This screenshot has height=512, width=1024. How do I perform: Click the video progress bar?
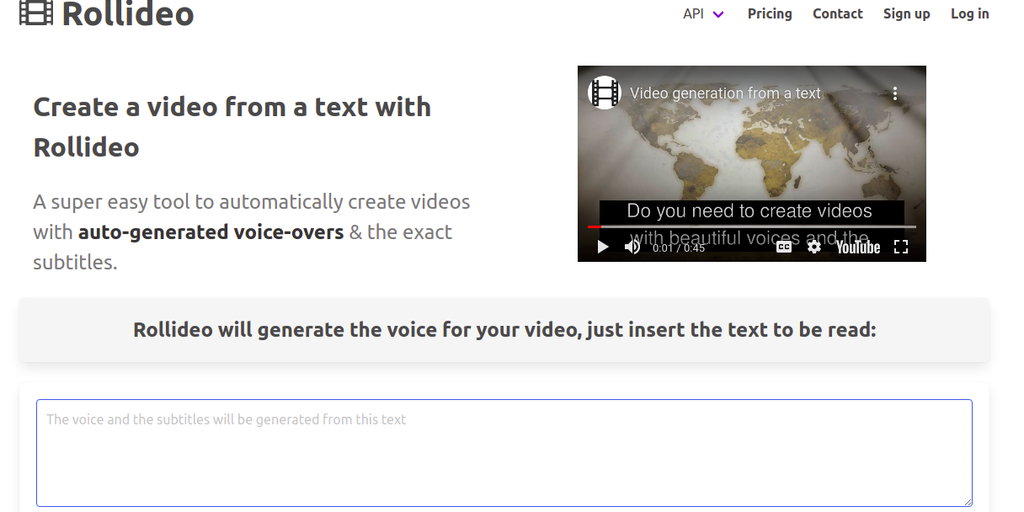(750, 227)
